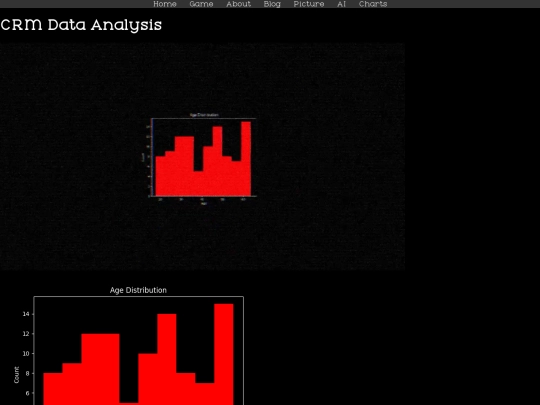Click the large Age Distribution chart title
540x405 pixels.
(138, 290)
